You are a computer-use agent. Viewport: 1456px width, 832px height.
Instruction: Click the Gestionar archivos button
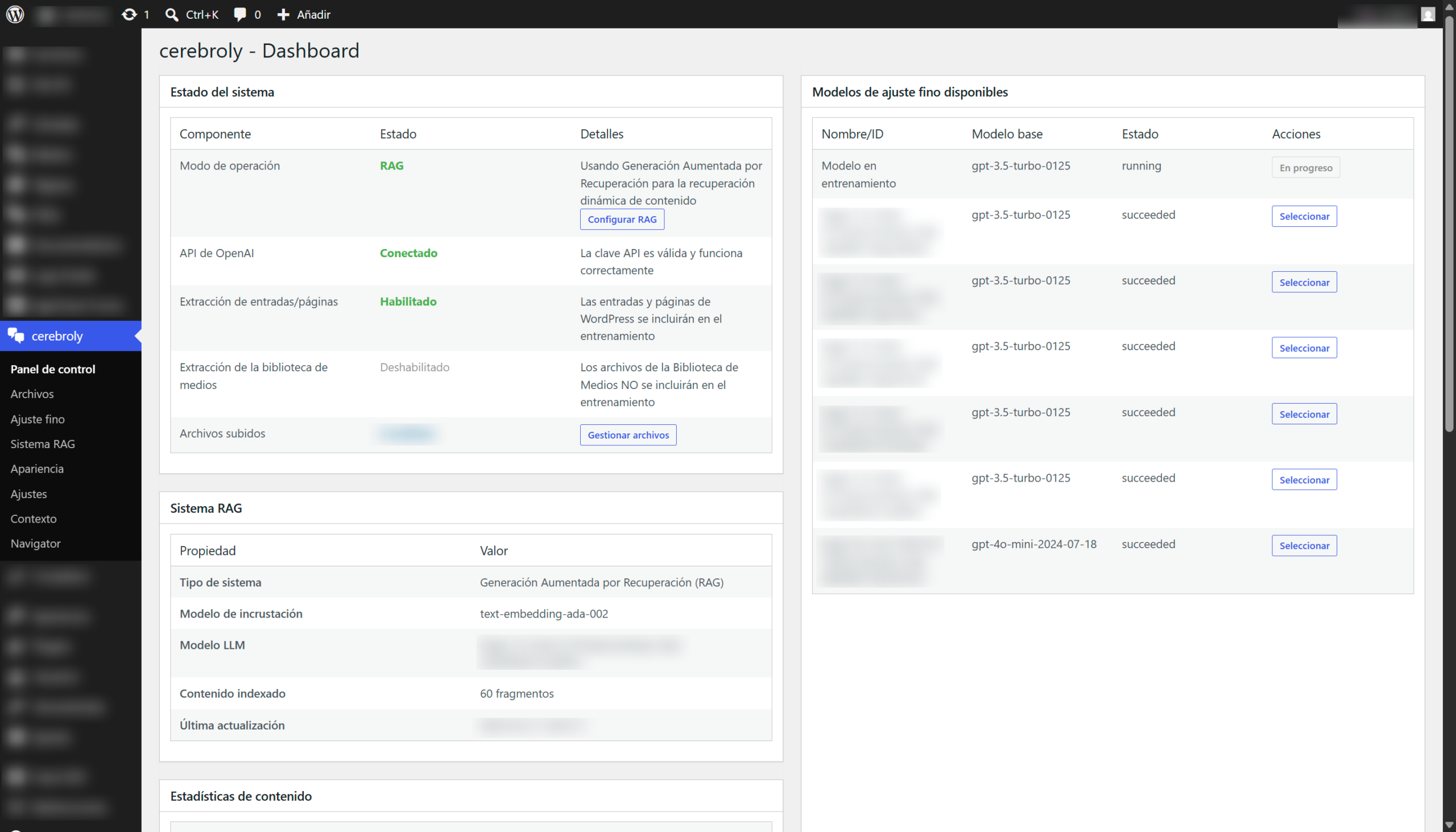click(x=628, y=435)
